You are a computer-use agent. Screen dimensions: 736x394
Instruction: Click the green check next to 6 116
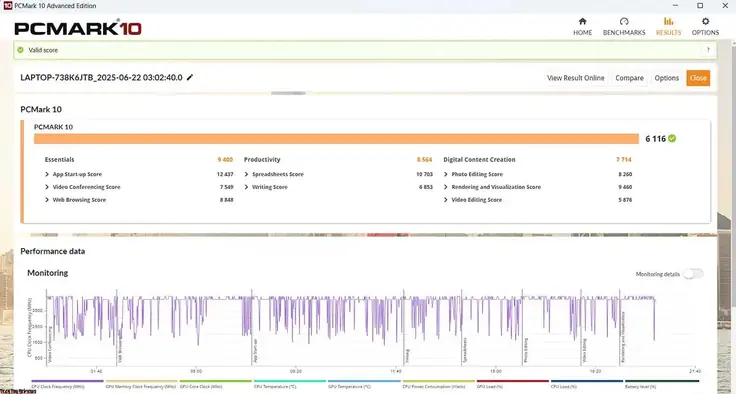(x=672, y=139)
